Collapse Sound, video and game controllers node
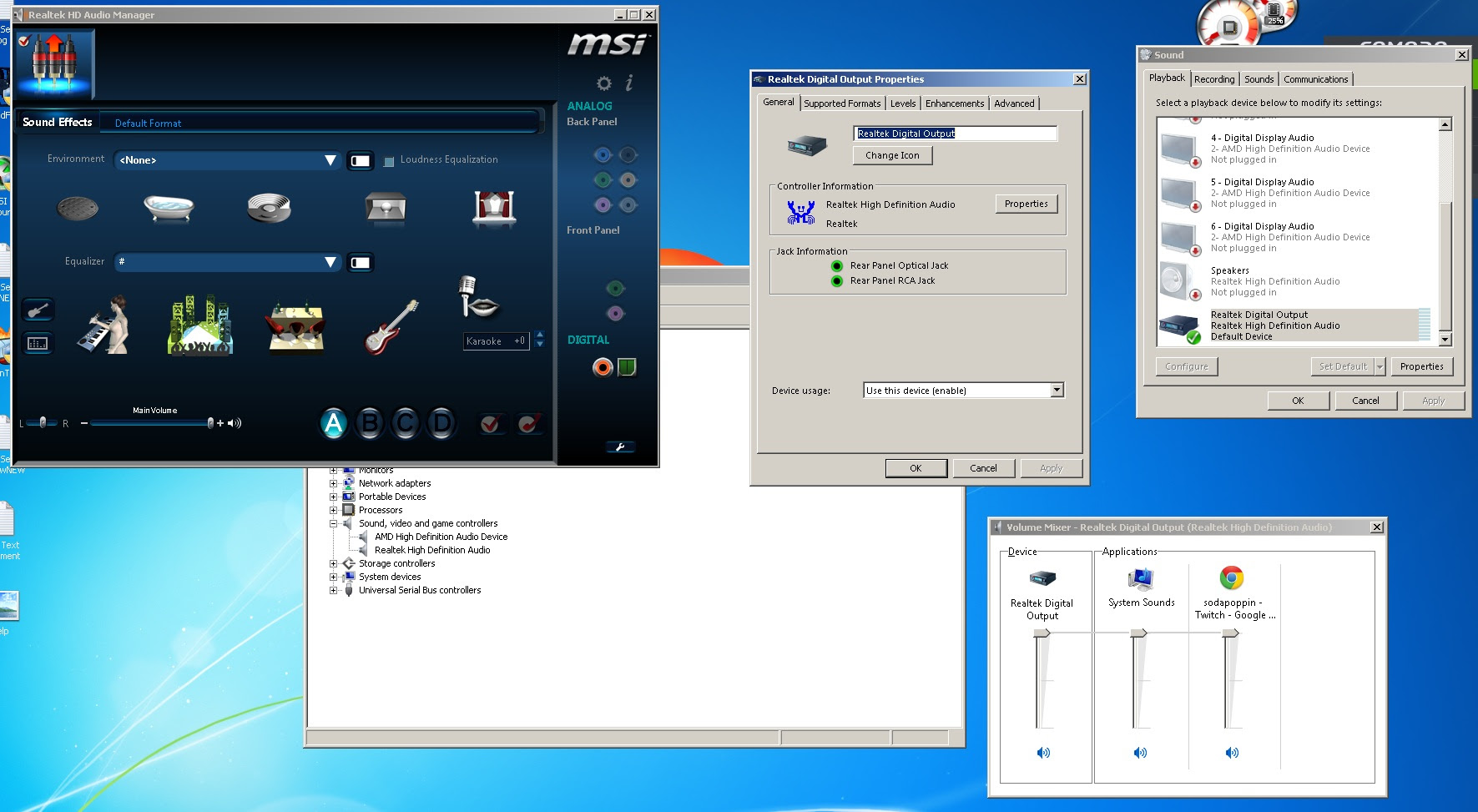1478x812 pixels. (333, 523)
